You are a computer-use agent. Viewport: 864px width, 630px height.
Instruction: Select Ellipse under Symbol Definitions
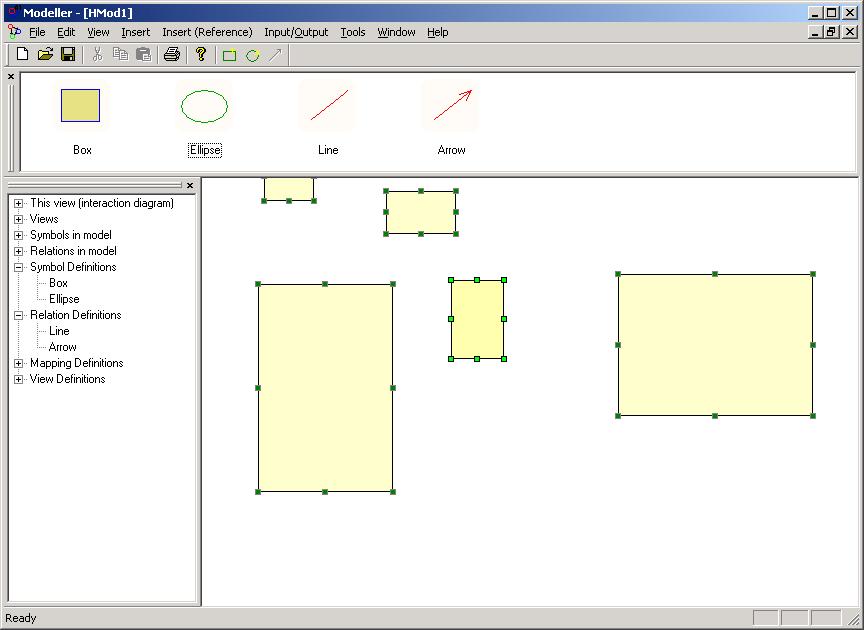(64, 299)
